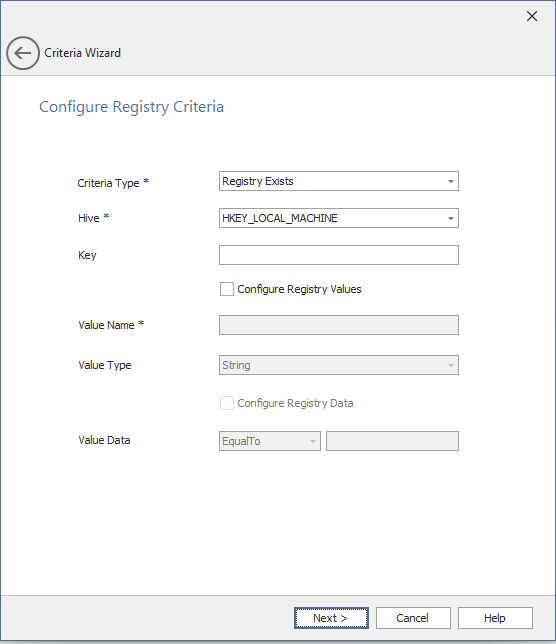Expand the Criteria Type dropdown arrow
This screenshot has height=644, width=556.
(x=451, y=181)
